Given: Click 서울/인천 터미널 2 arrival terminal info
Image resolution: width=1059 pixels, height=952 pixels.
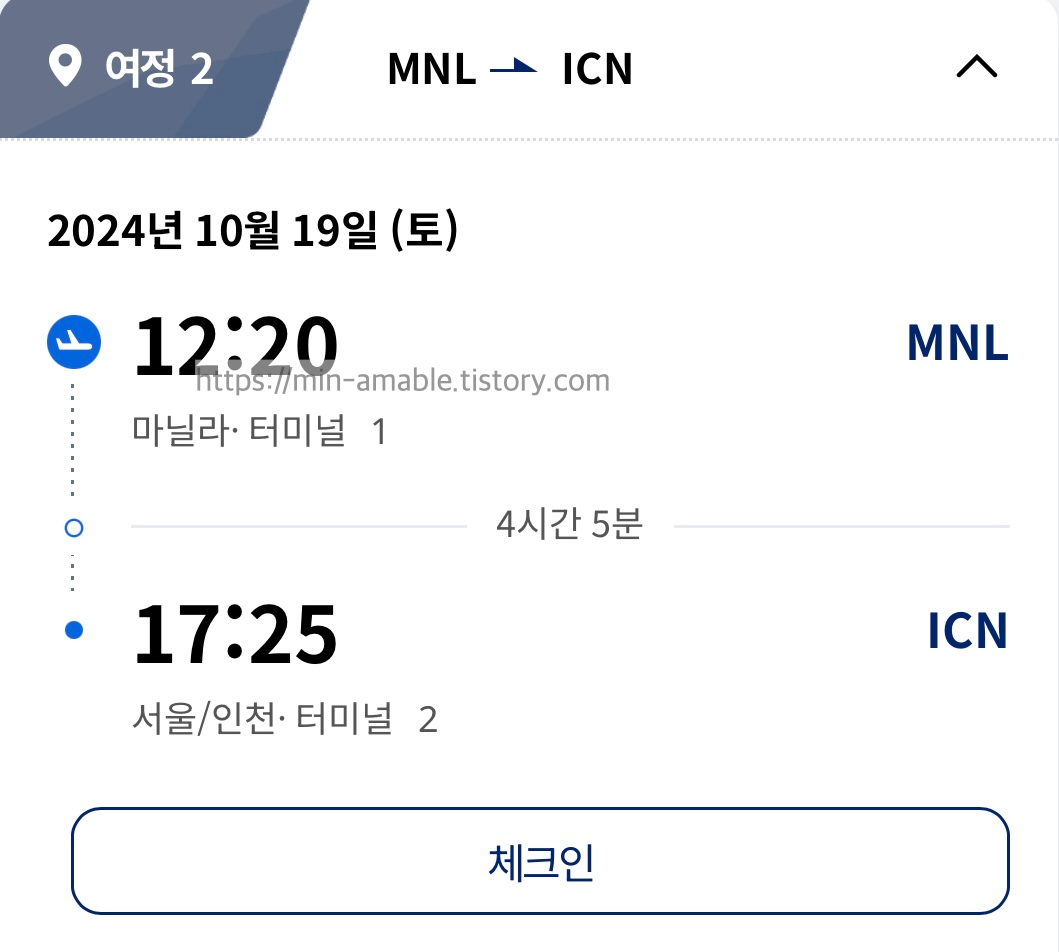Looking at the screenshot, I should pyautogui.click(x=285, y=720).
